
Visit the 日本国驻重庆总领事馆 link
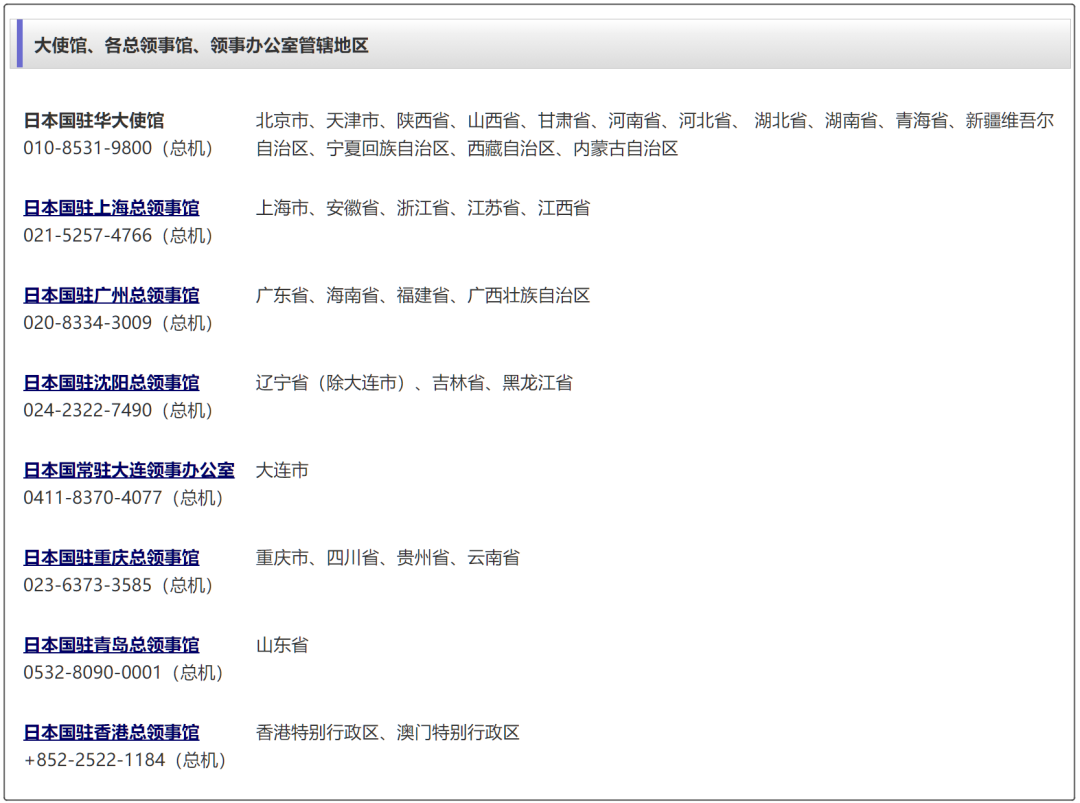coord(111,557)
